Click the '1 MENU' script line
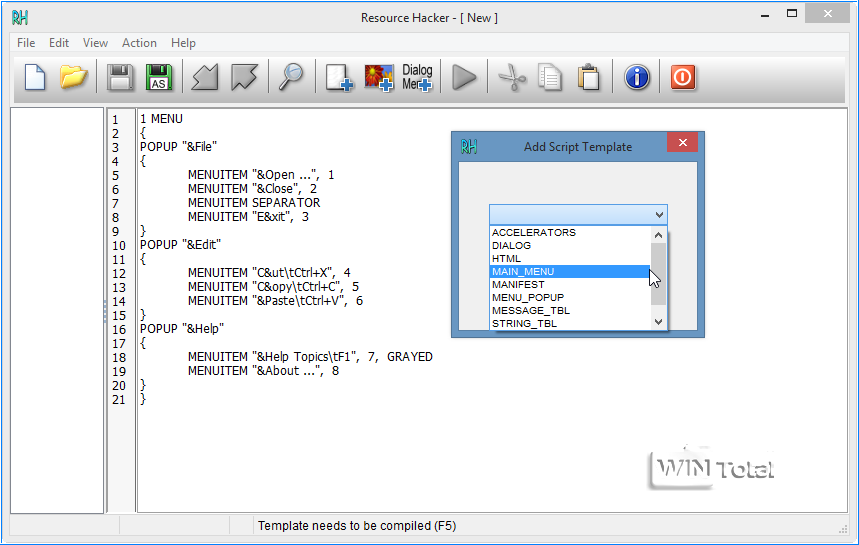The width and height of the screenshot is (859, 545). (x=162, y=119)
